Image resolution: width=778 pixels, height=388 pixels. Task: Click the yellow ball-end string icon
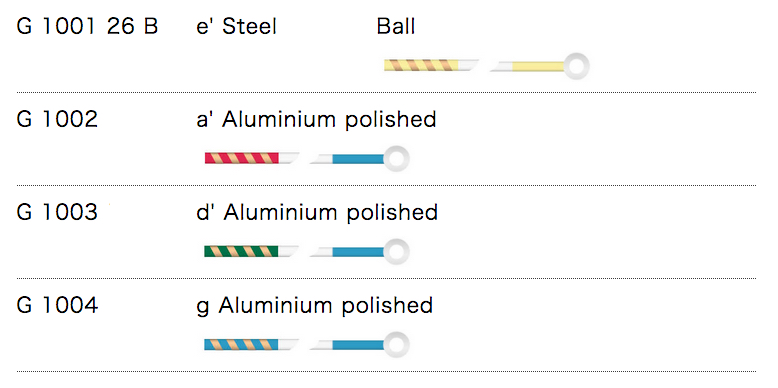[539, 66]
